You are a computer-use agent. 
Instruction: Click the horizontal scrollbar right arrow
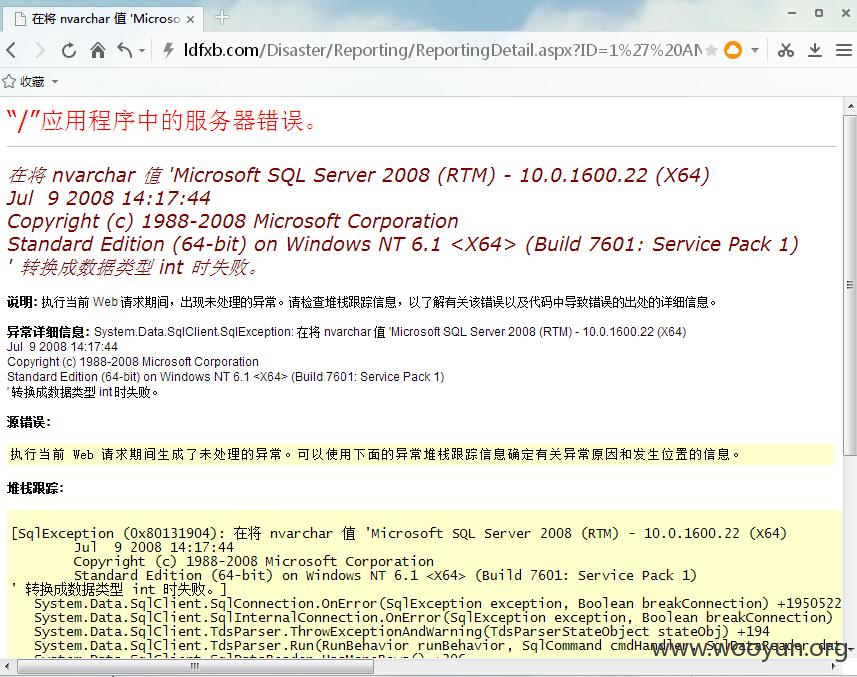pyautogui.click(x=833, y=667)
